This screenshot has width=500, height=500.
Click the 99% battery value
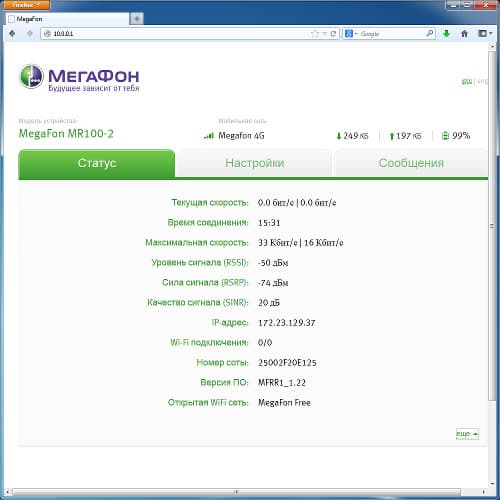pyautogui.click(x=461, y=136)
